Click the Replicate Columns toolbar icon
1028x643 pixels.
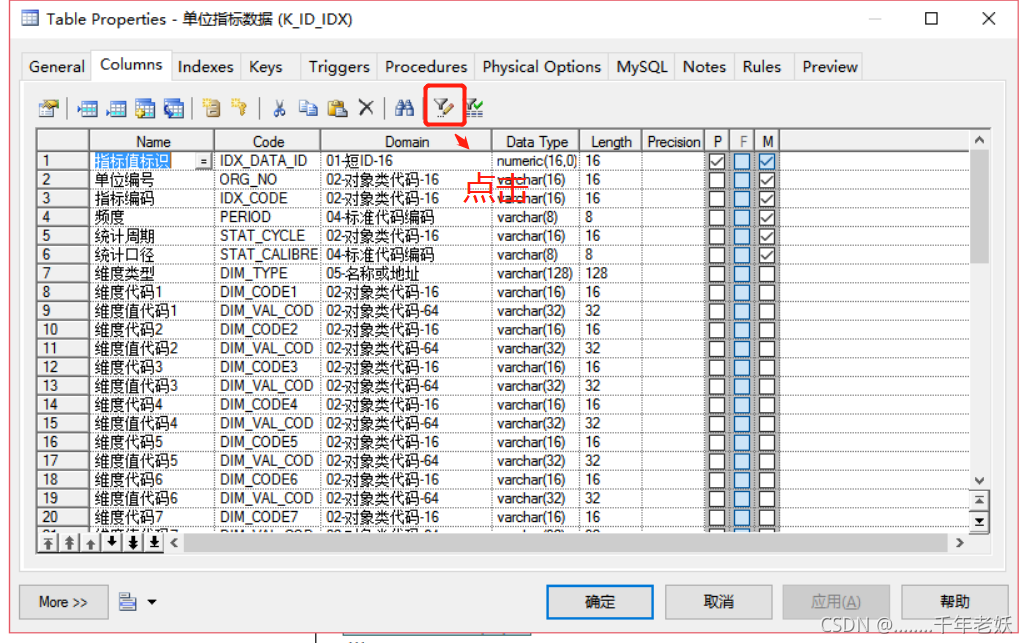click(x=174, y=108)
